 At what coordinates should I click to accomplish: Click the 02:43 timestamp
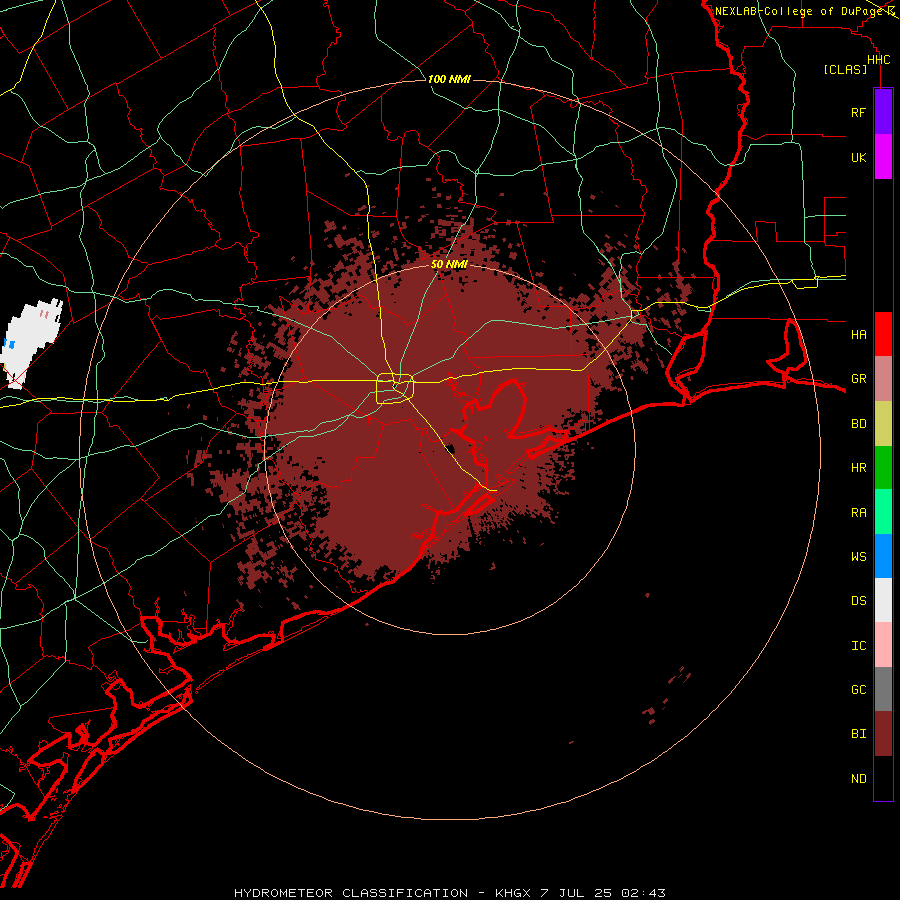click(643, 893)
